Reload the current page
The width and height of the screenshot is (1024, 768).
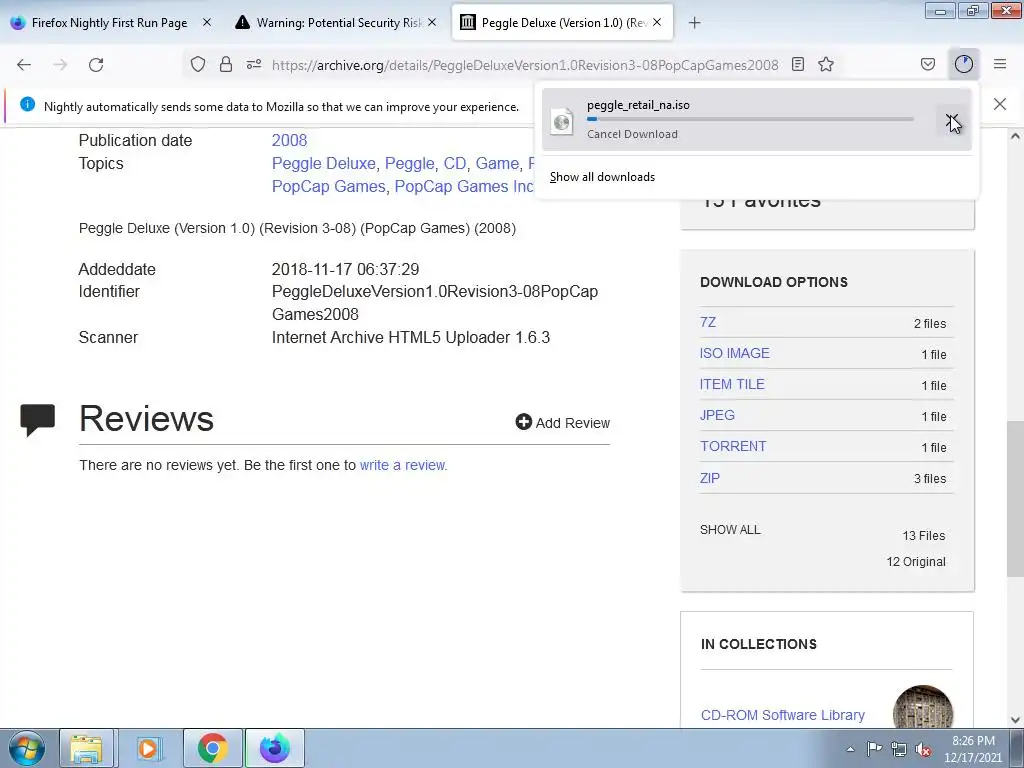(x=96, y=64)
